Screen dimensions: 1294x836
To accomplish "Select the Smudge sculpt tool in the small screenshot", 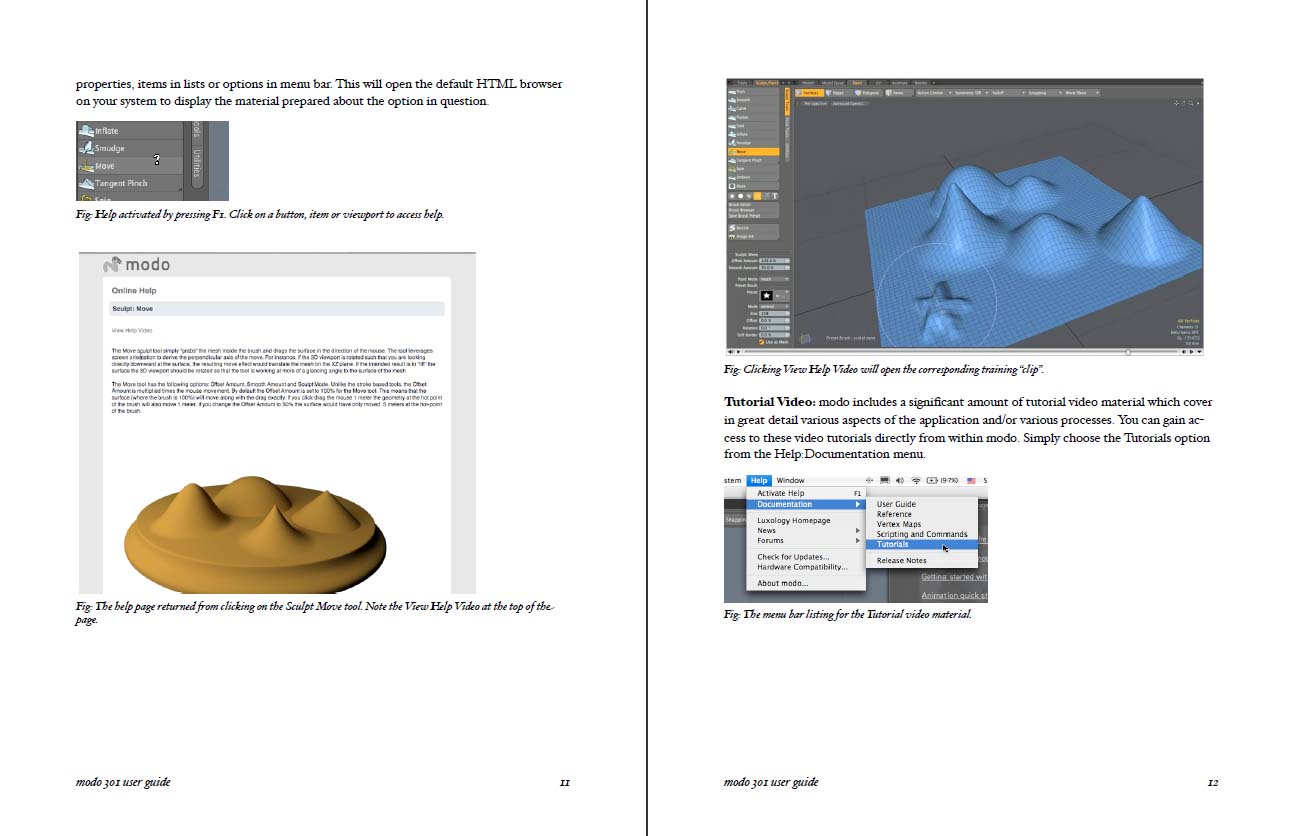I will tap(128, 148).
